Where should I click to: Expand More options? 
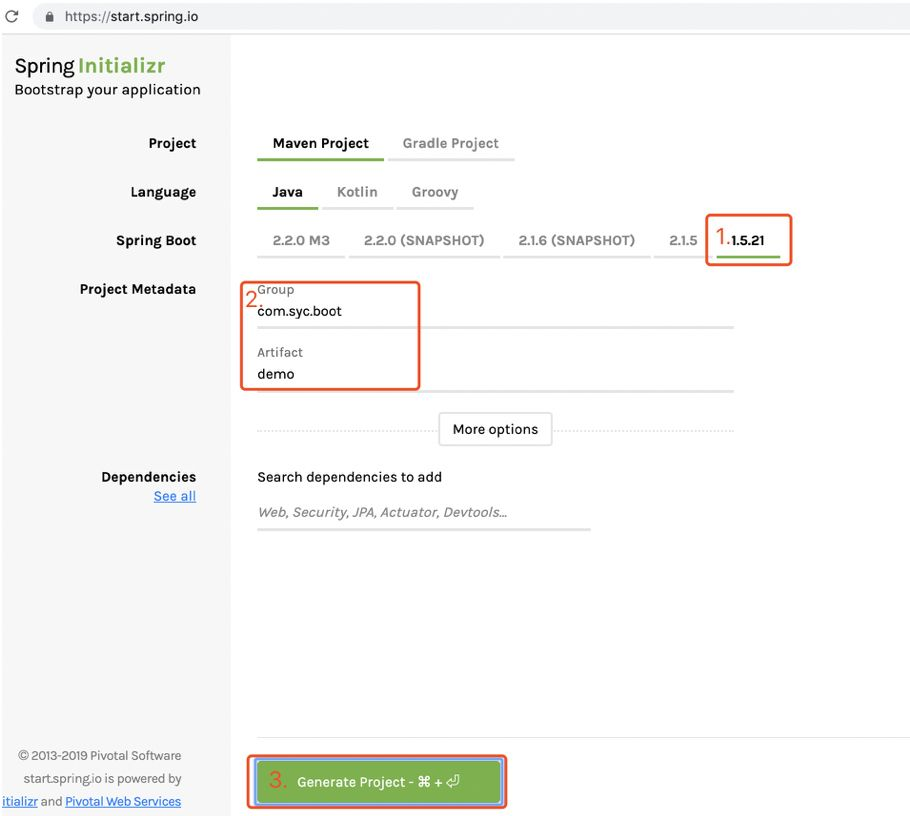pyautogui.click(x=495, y=429)
